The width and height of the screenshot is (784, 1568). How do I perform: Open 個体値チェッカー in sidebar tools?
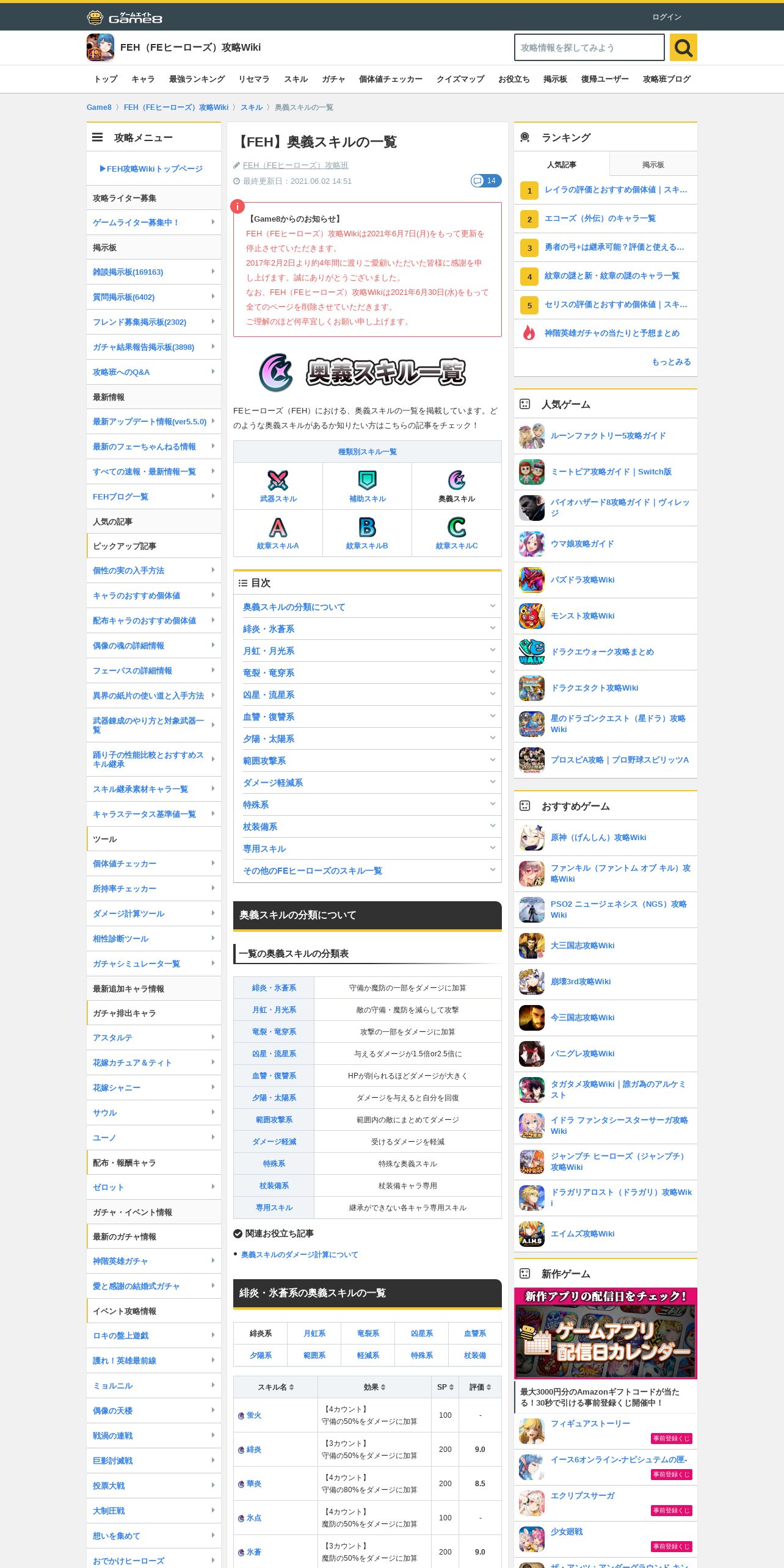coord(154,863)
